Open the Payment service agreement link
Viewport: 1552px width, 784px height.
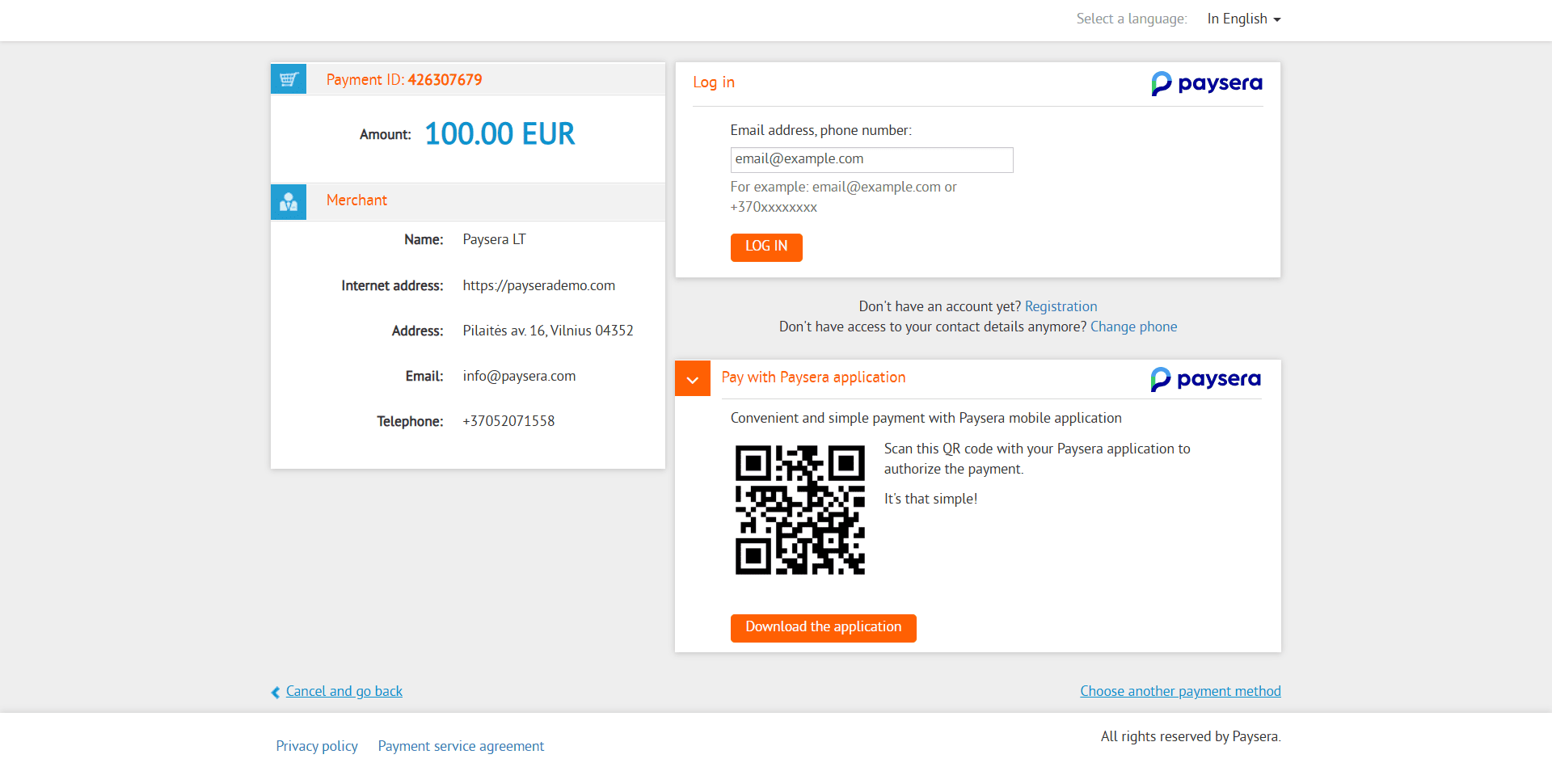(461, 746)
